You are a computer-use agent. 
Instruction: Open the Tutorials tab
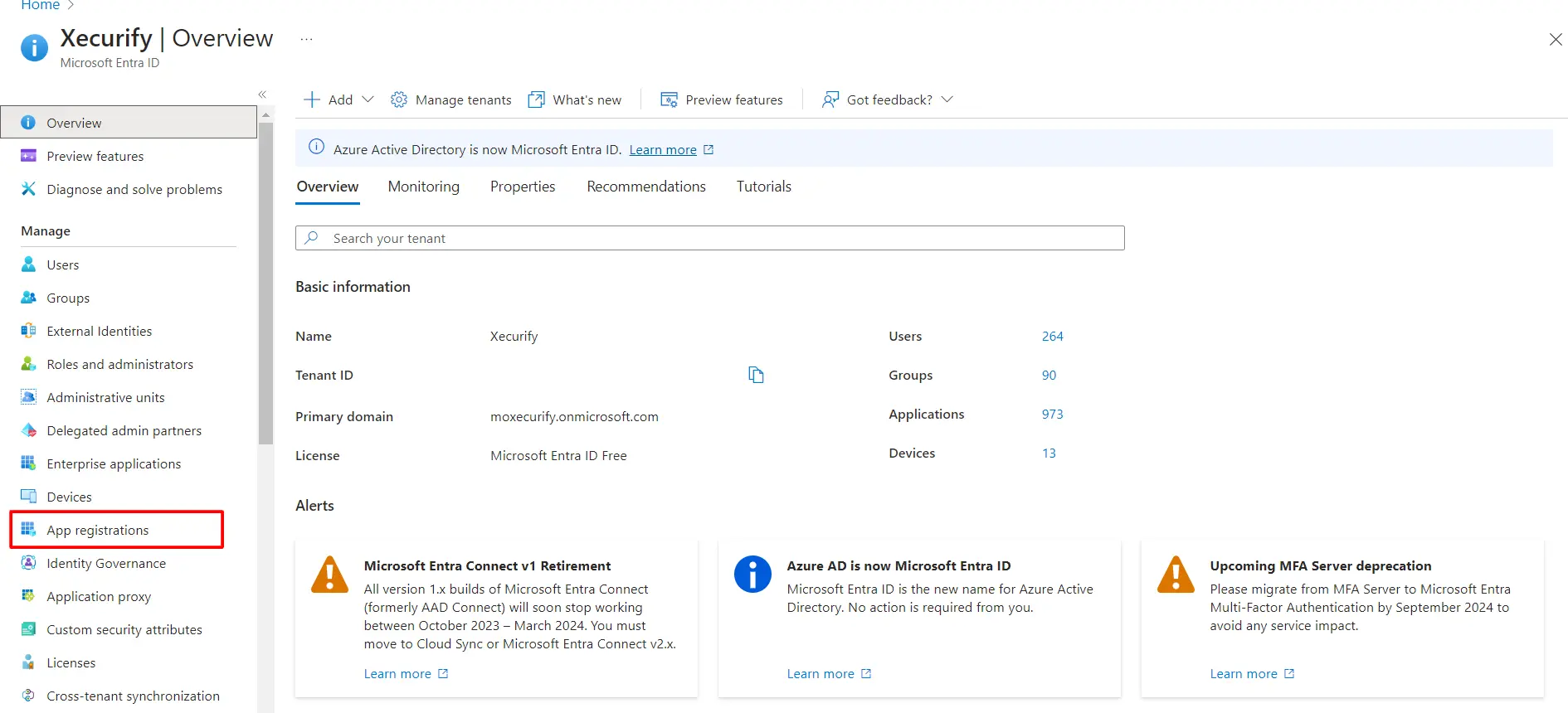(764, 187)
